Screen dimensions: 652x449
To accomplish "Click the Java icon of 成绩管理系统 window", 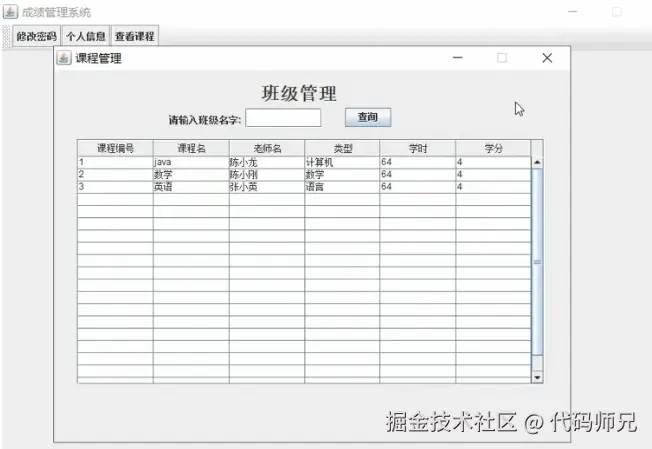I will [x=10, y=12].
